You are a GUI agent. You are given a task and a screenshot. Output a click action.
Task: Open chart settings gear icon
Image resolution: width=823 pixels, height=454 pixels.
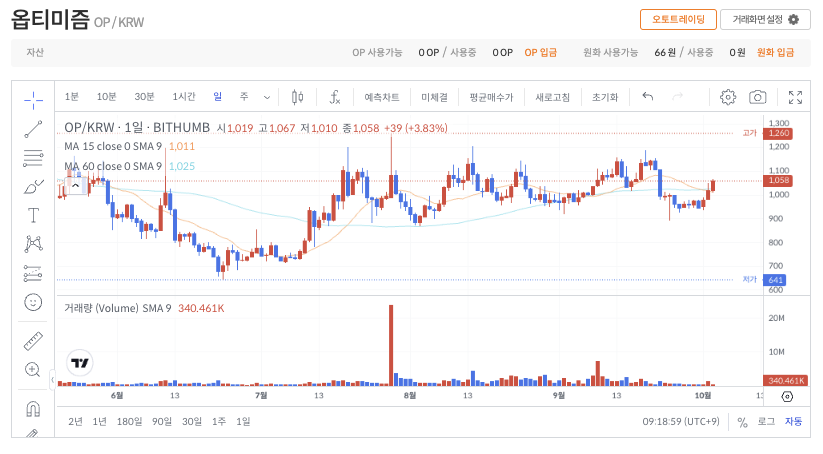tap(728, 97)
